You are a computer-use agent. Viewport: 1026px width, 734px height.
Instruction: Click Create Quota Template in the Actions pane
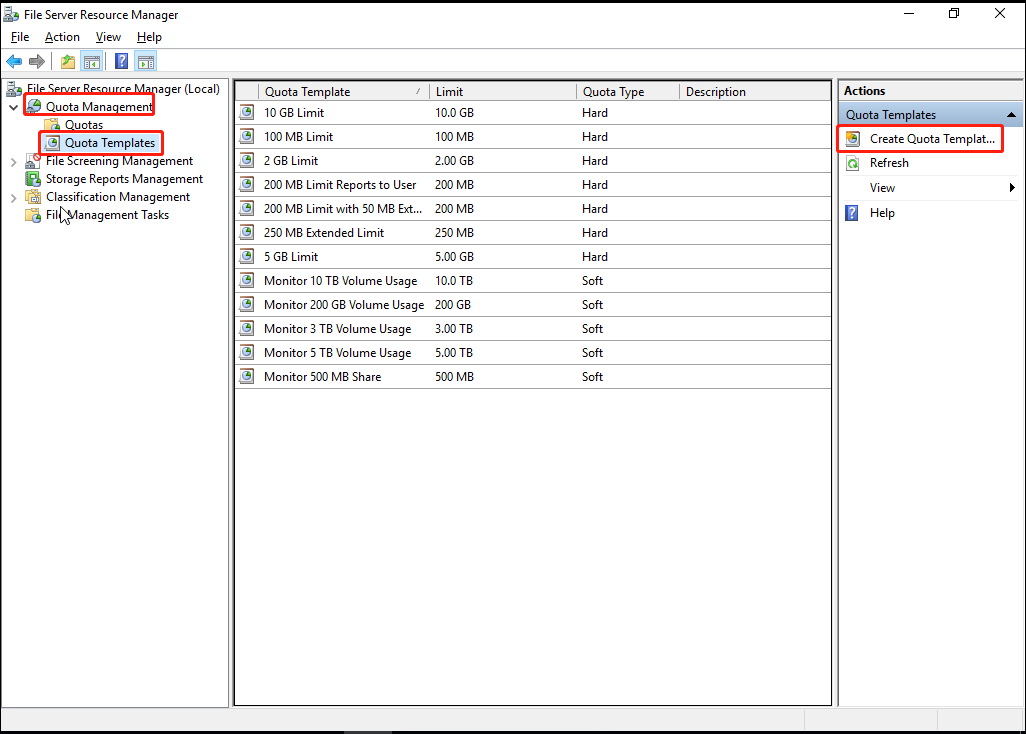tap(931, 139)
